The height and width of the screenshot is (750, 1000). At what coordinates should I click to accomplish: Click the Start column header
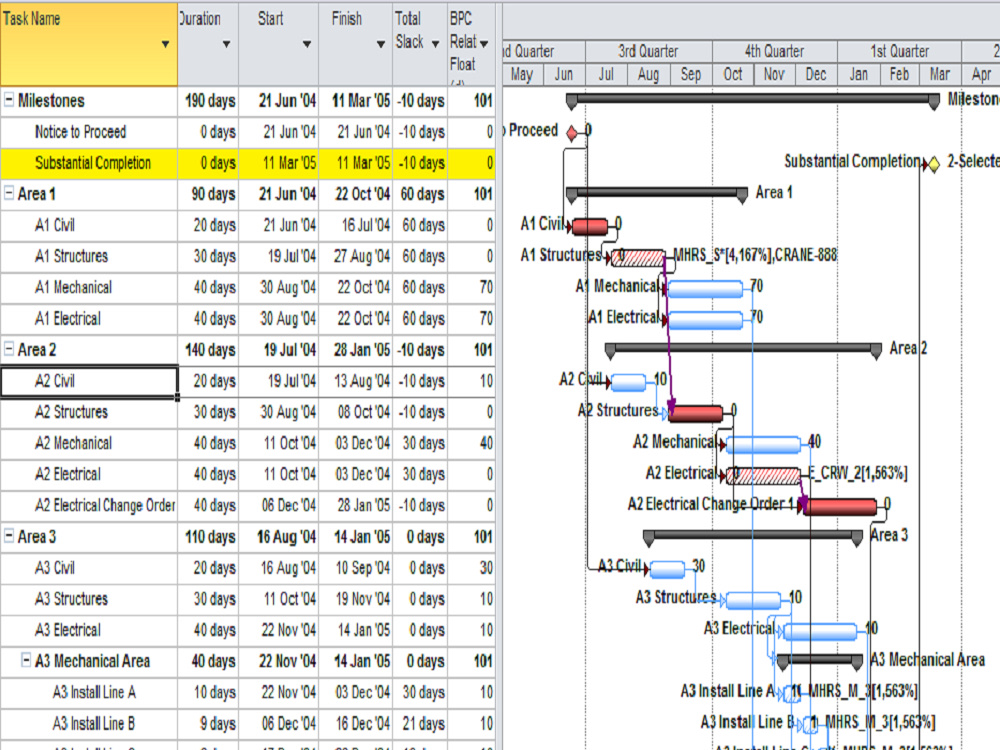point(279,44)
